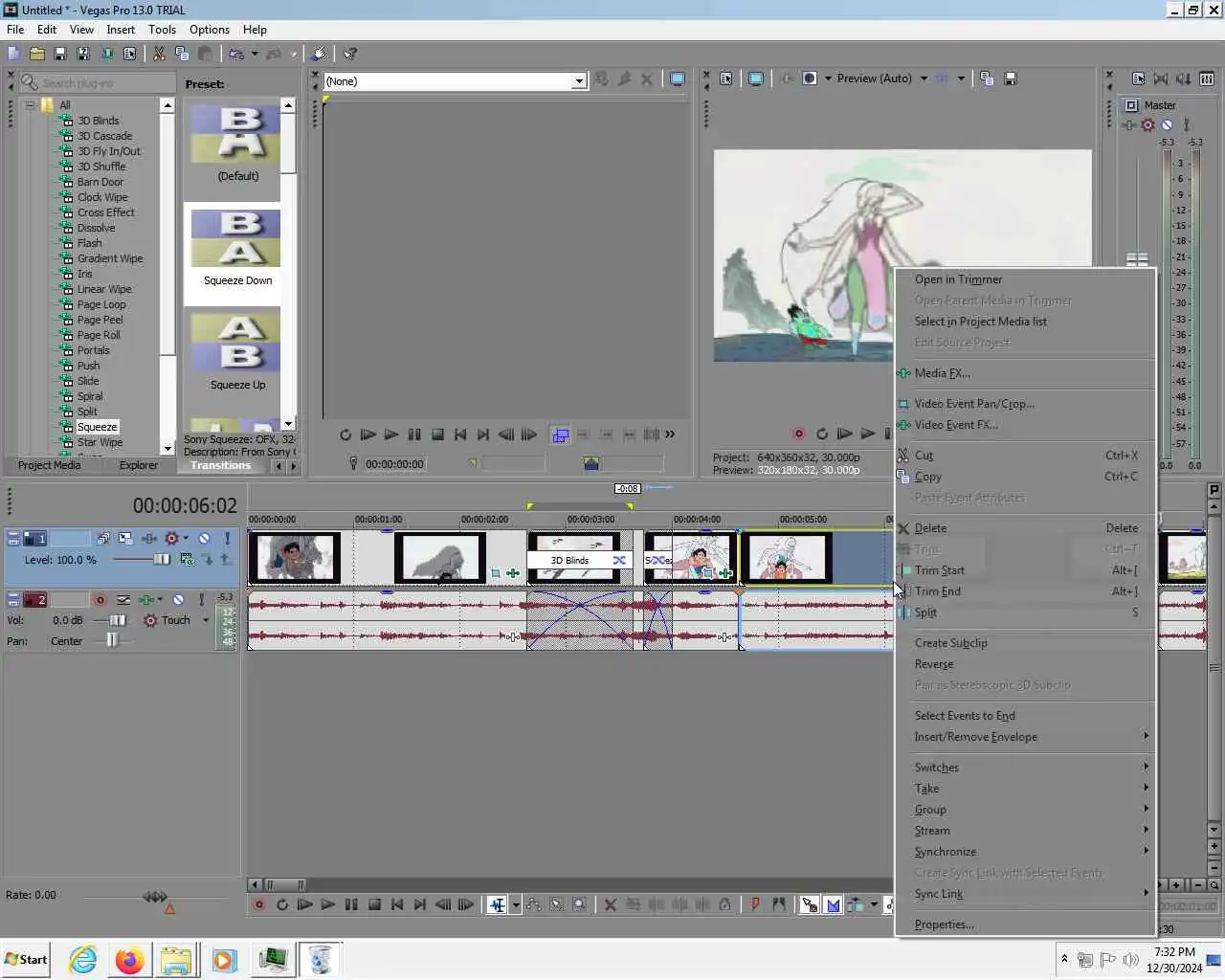Click the timeline Record button
This screenshot has height=980, width=1225.
coord(258,904)
